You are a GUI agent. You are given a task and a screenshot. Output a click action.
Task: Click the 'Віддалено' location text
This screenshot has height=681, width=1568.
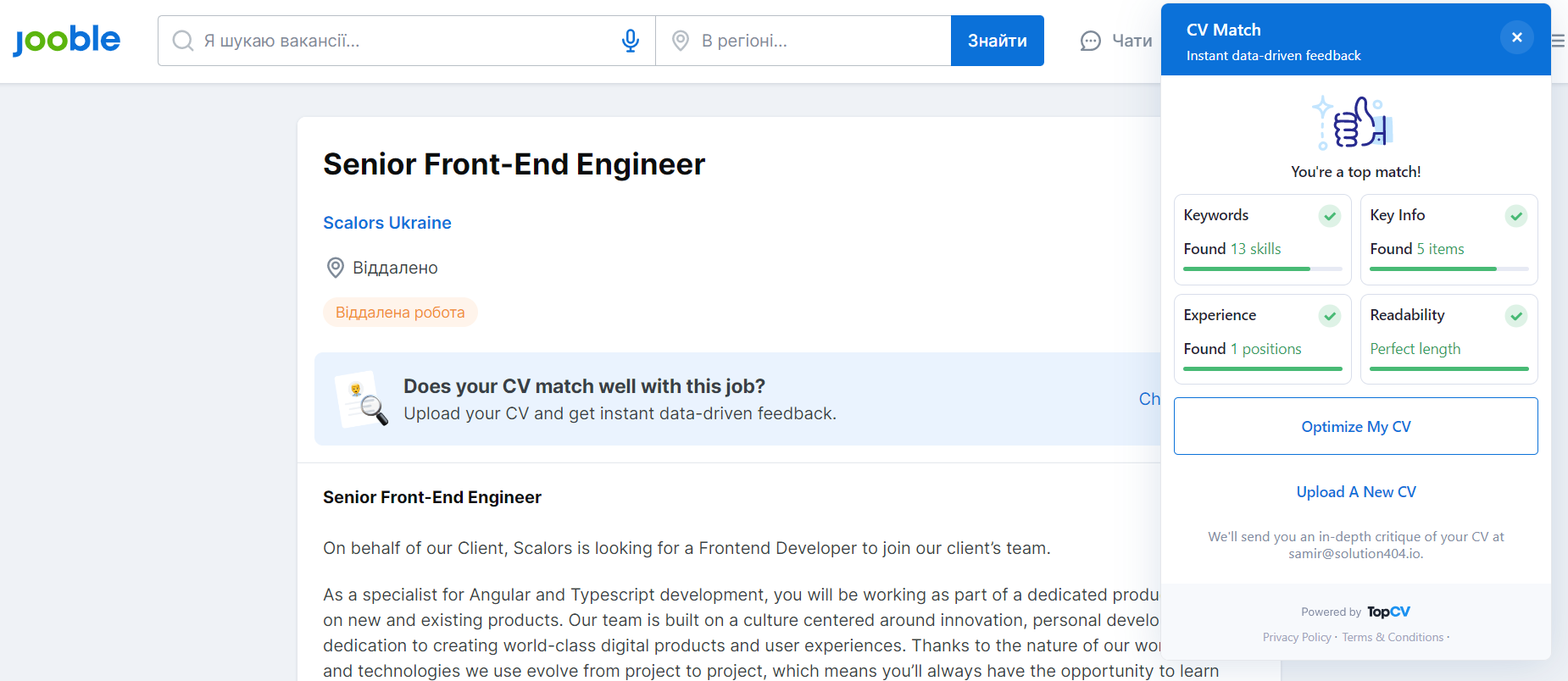(395, 268)
